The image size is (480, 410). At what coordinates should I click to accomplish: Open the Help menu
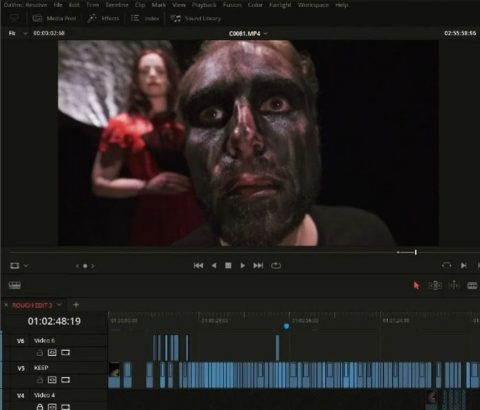(341, 5)
